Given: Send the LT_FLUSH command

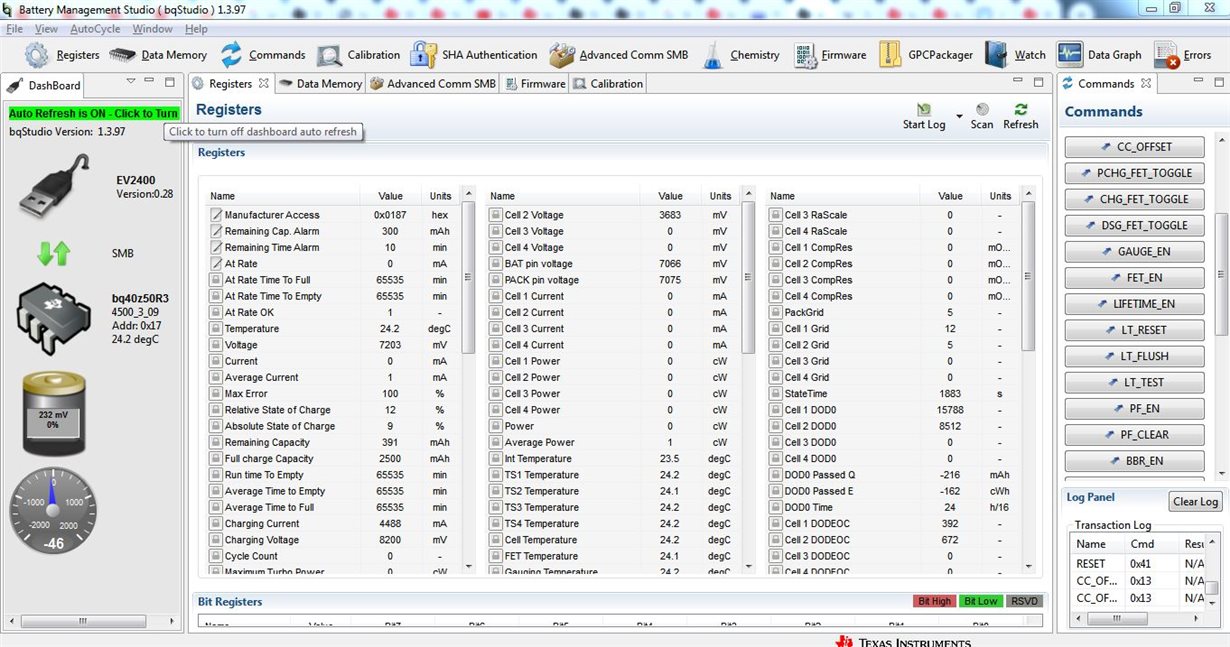Looking at the screenshot, I should [x=1135, y=356].
